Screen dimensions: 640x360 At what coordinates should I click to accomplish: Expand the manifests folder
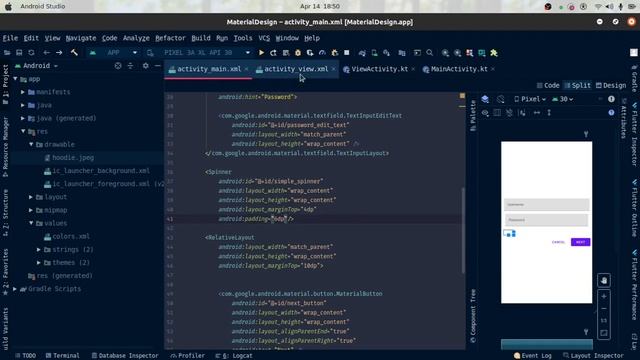tap(23, 92)
